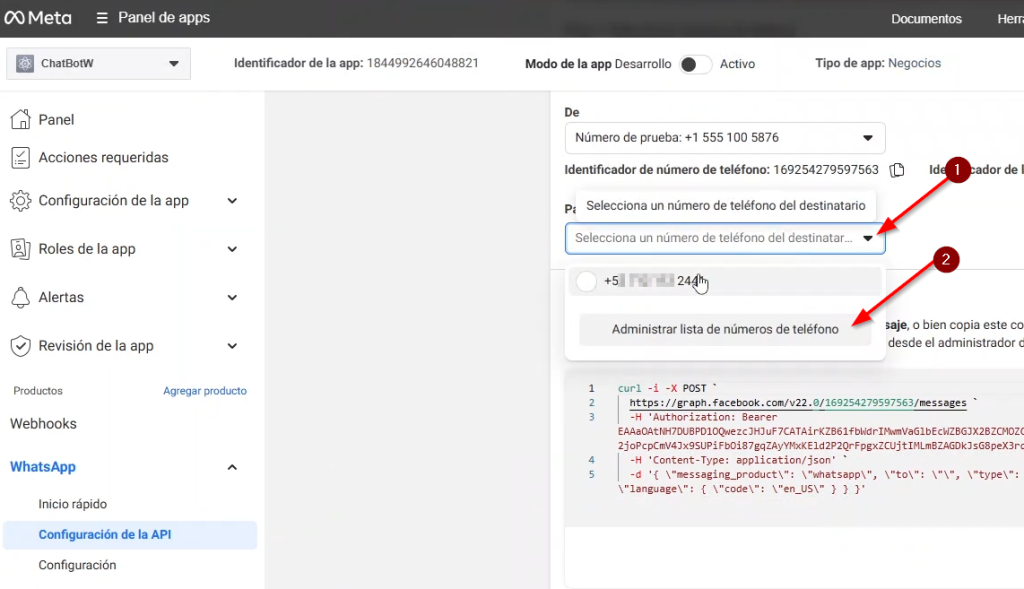Open Documentos in the top bar
Screen dimensions: 1024x589
coord(926,19)
